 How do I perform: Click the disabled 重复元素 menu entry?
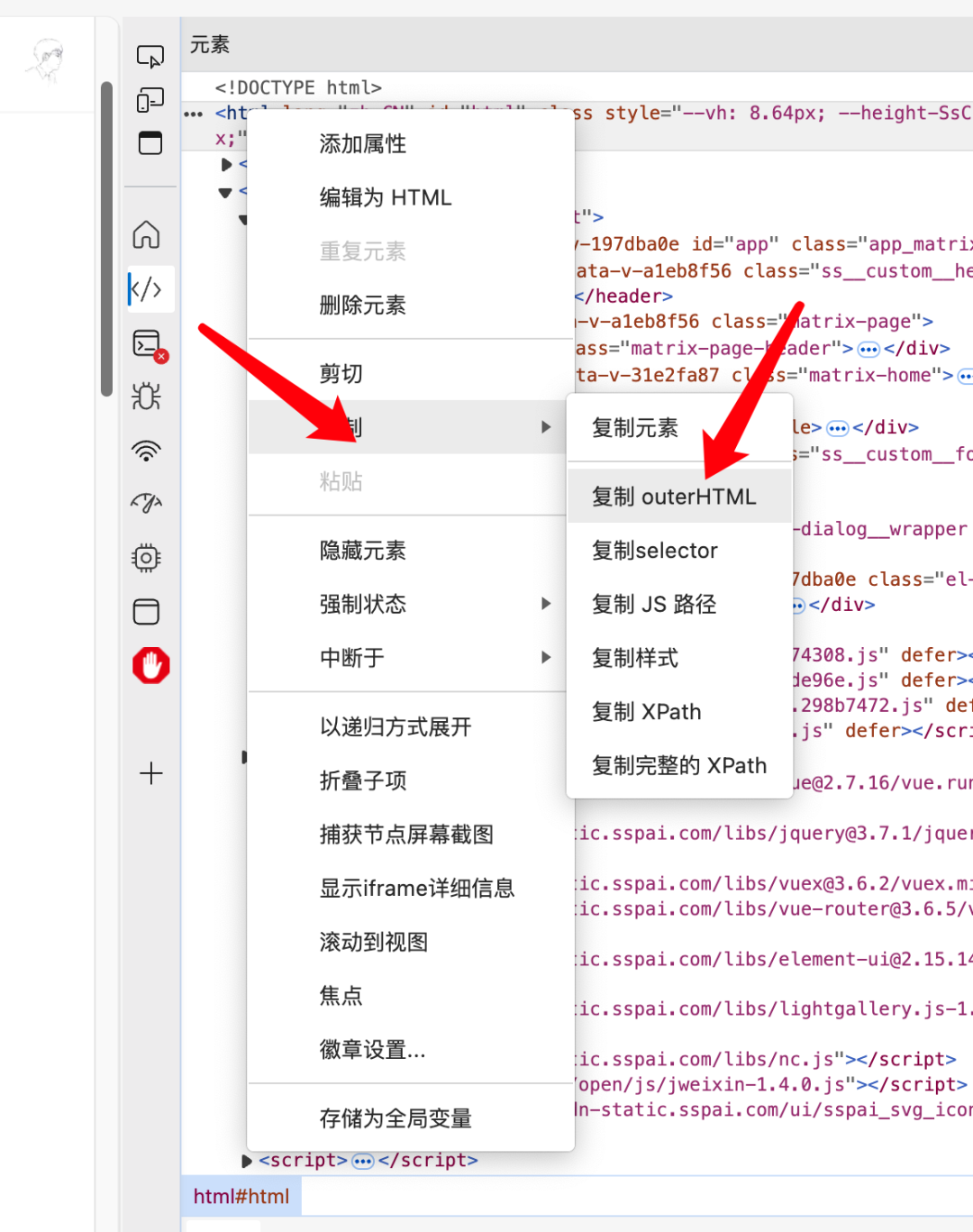point(411,251)
